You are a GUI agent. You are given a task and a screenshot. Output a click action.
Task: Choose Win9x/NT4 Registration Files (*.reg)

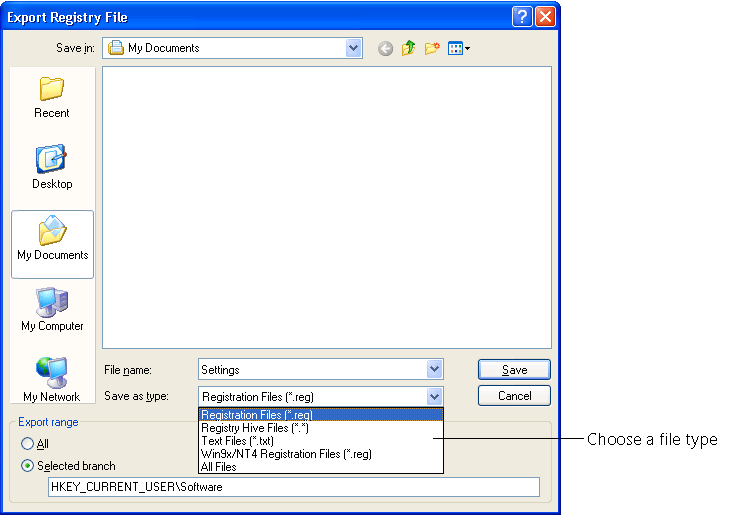pos(321,454)
